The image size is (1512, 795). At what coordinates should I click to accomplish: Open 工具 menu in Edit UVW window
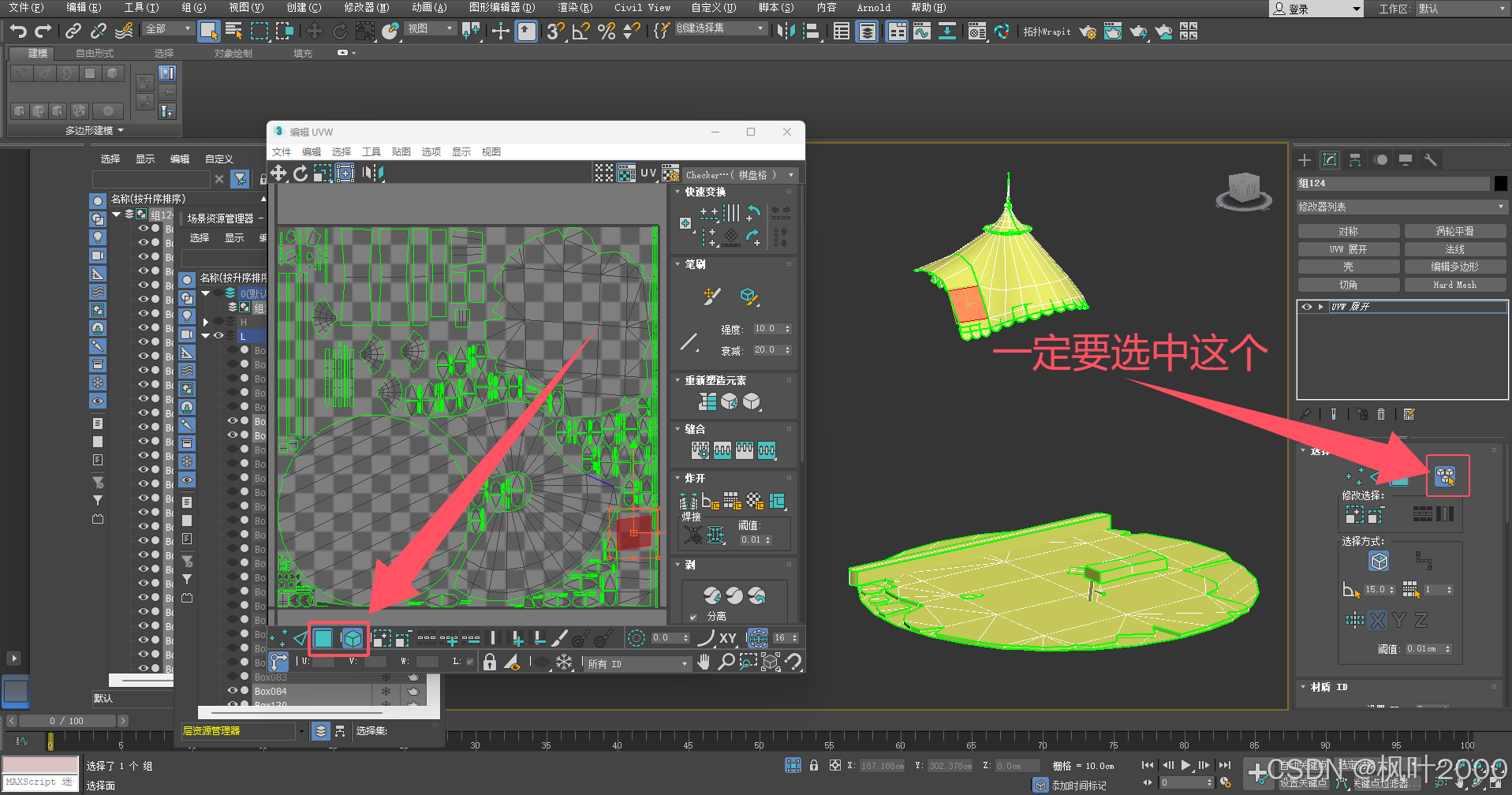click(x=371, y=151)
